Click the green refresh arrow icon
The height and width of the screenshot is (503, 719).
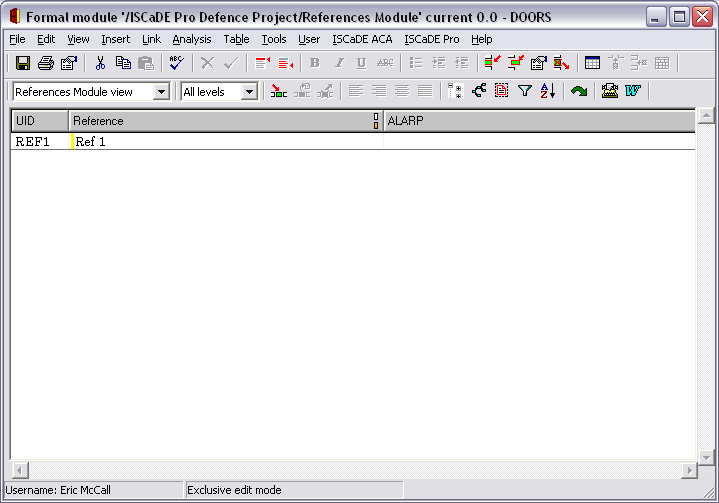coord(579,91)
